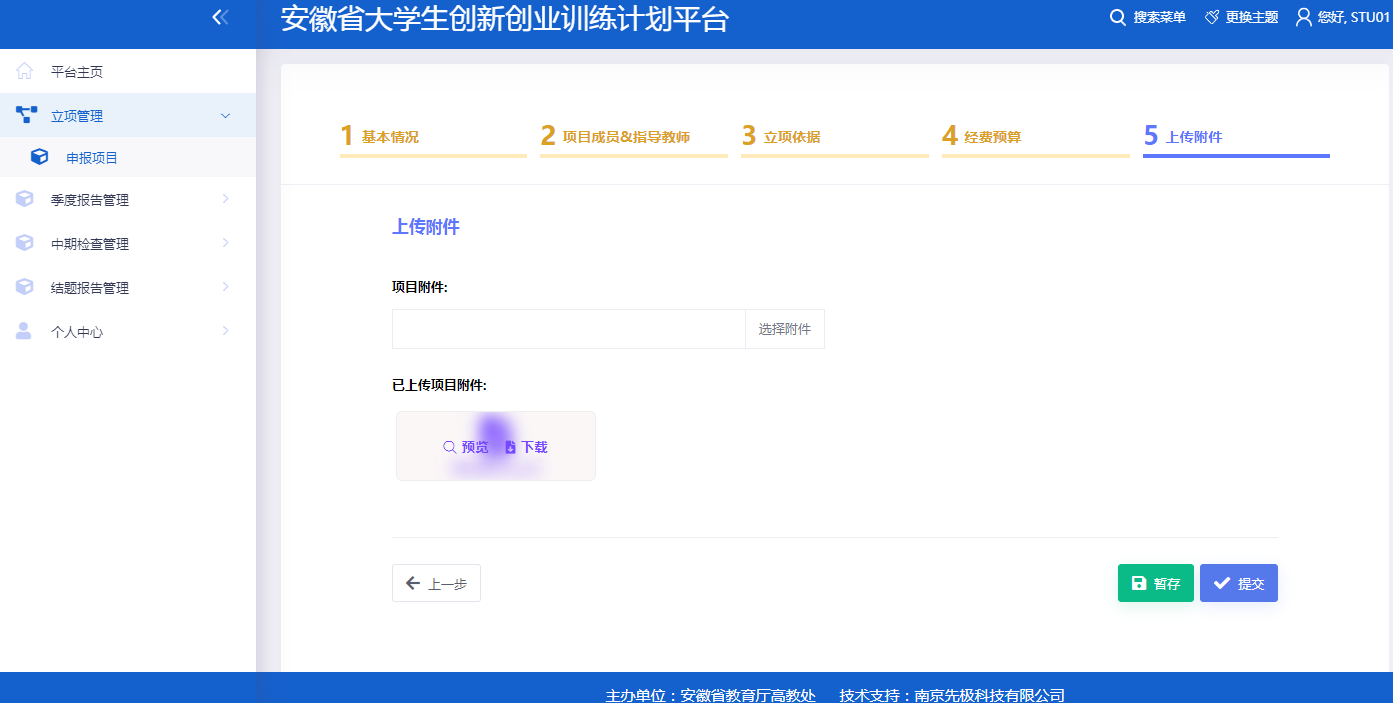1393x703 pixels.
Task: Expand the 结题报告管理 menu
Action: click(225, 287)
